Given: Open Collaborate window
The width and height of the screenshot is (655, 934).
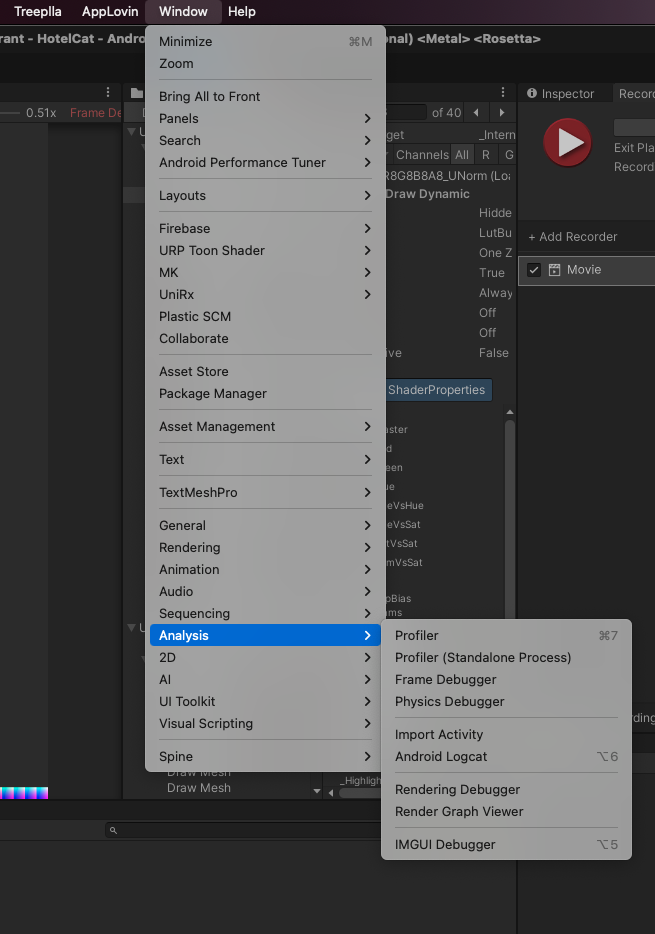Looking at the screenshot, I should 265,339.
